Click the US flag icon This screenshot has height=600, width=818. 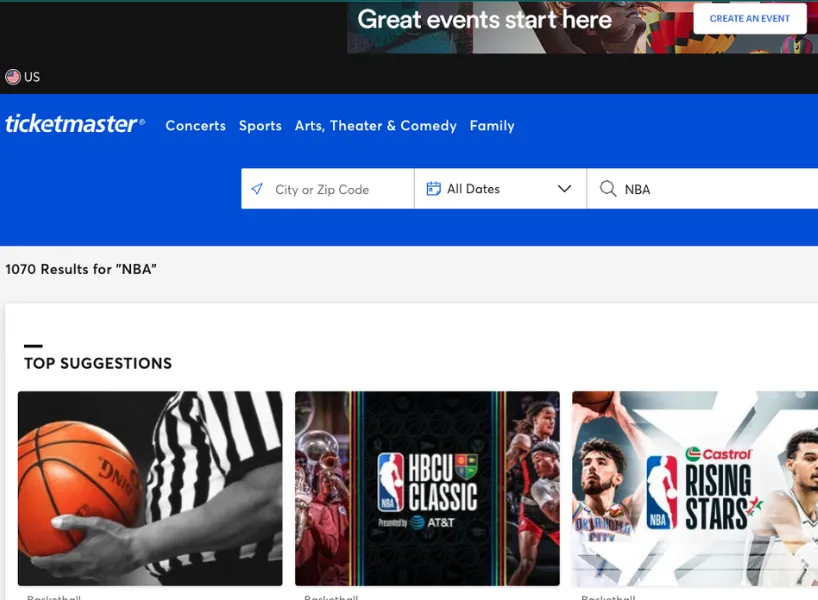click(13, 77)
